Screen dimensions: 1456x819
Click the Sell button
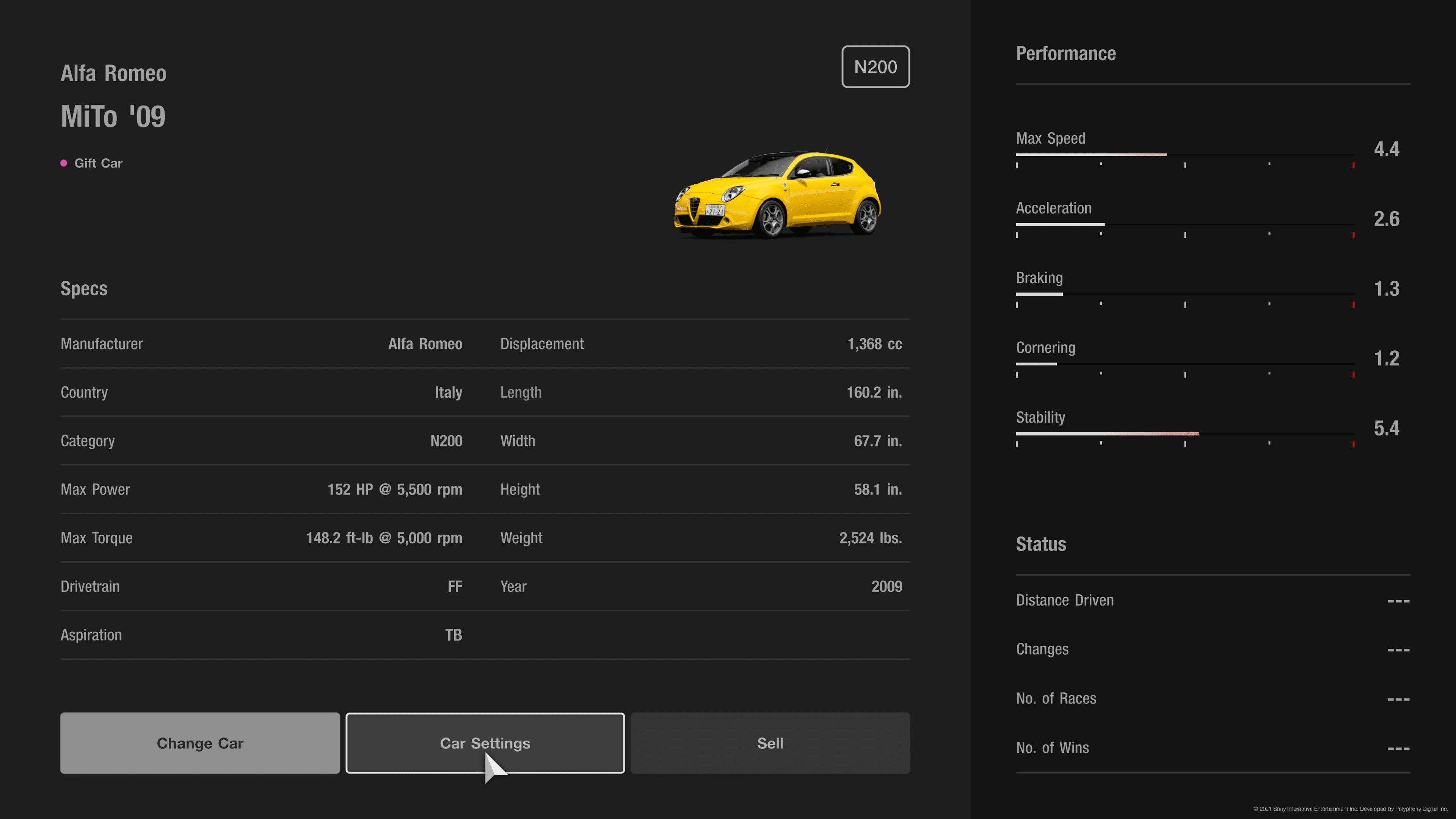[x=770, y=743]
